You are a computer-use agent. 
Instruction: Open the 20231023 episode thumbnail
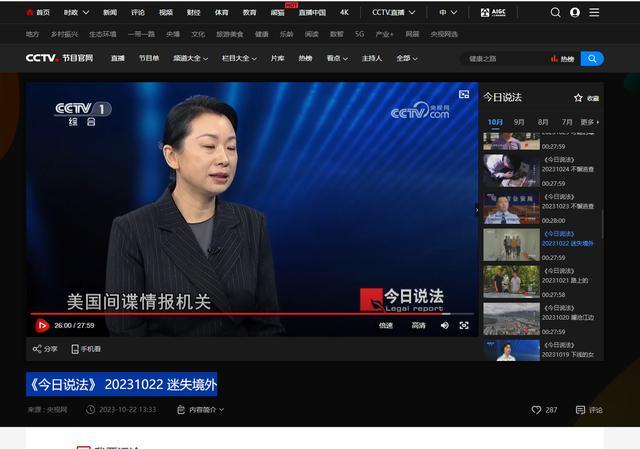click(511, 208)
